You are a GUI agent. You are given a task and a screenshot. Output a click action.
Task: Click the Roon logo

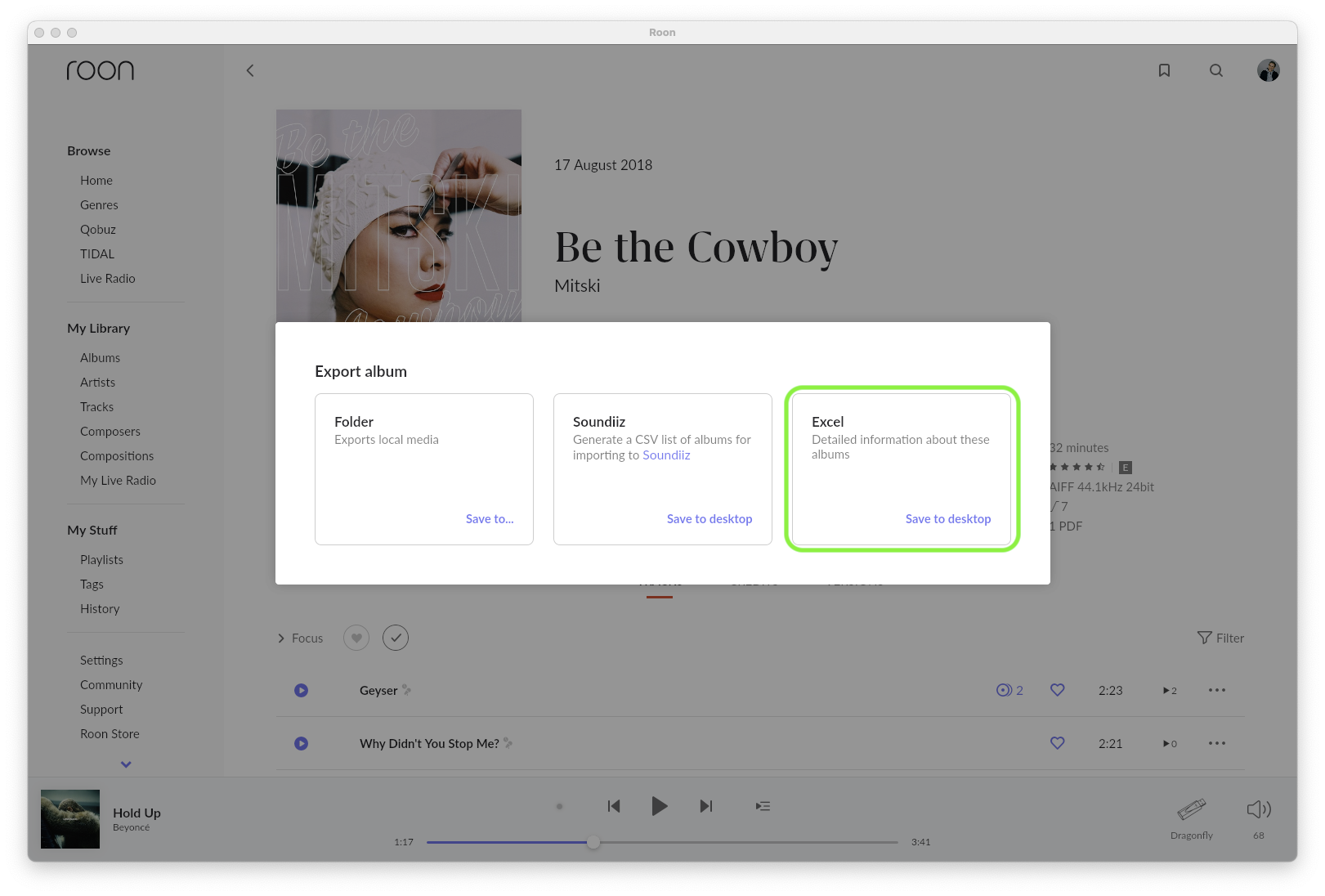pos(101,70)
